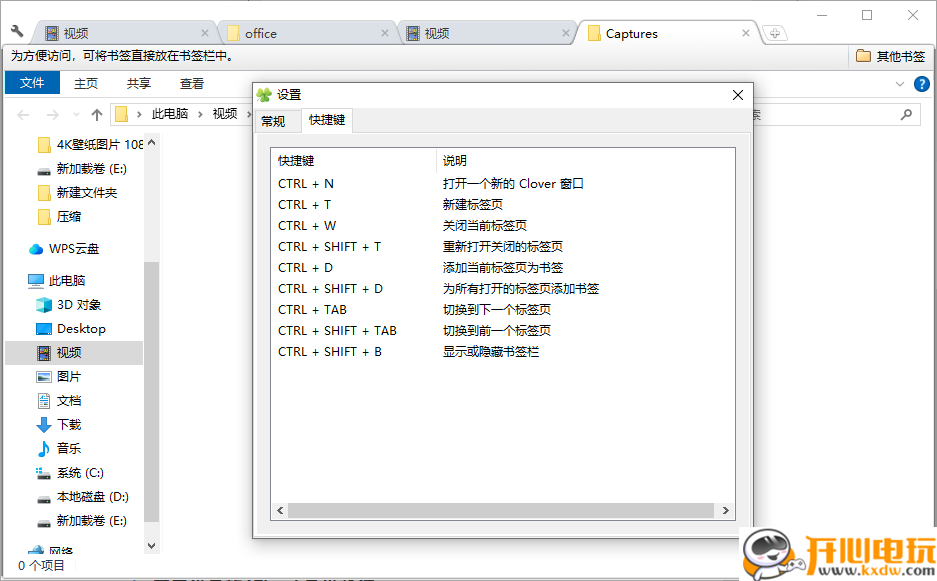Click the shortcut list horizontal scrollbar
The image size is (937, 581).
tap(500, 511)
